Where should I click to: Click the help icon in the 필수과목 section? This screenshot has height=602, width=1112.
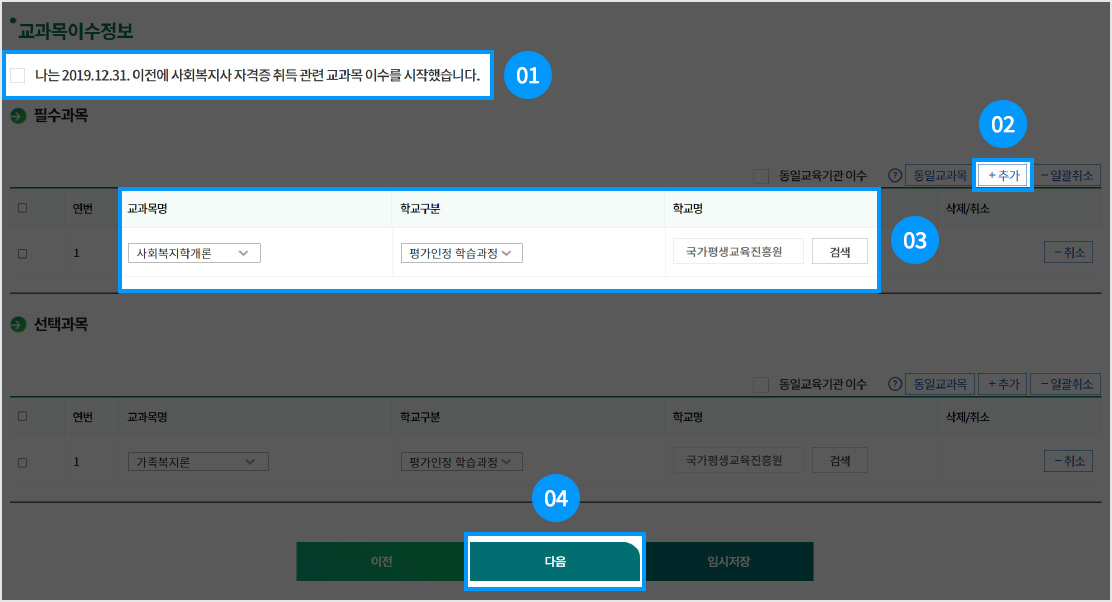[x=895, y=176]
